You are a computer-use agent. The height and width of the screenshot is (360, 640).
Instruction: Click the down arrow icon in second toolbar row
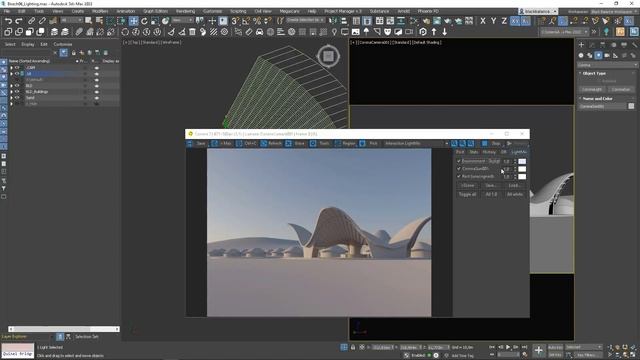pyautogui.click(x=444, y=32)
